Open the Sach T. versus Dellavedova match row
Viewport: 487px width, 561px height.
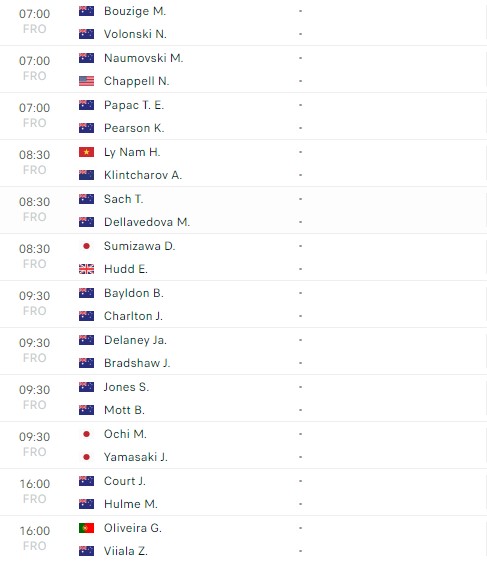click(x=243, y=210)
